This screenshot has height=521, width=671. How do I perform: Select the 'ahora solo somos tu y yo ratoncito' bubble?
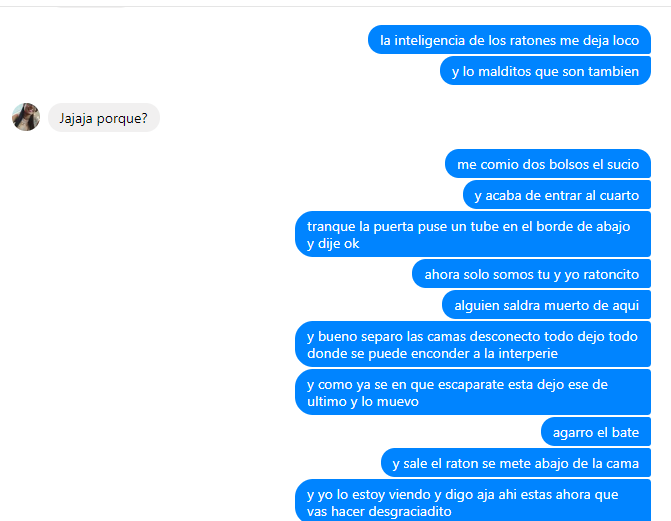(531, 274)
